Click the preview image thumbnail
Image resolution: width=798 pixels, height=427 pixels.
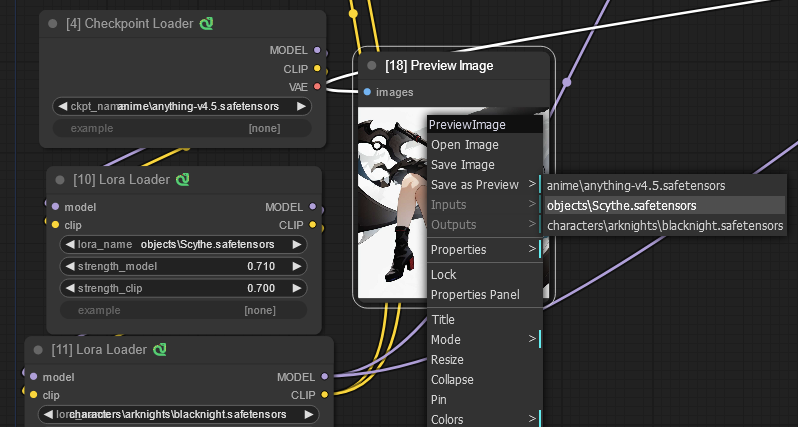point(392,200)
